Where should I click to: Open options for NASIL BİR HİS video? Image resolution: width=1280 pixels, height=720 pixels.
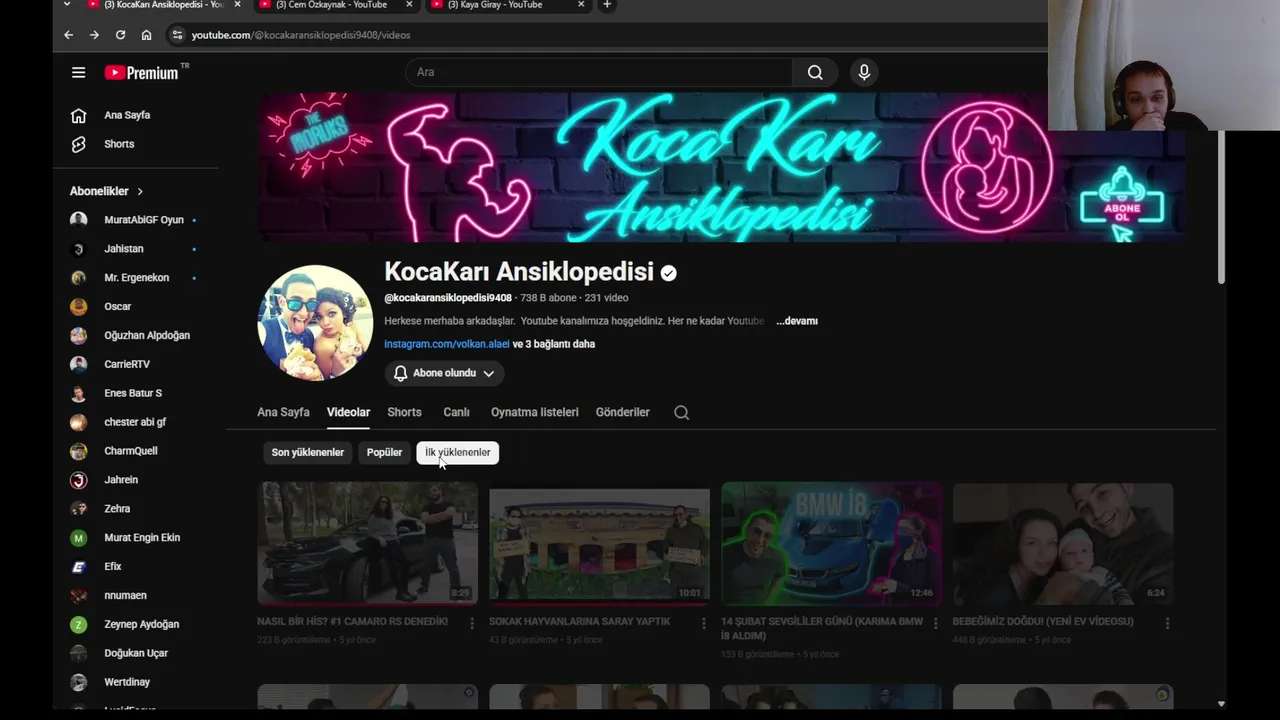(471, 623)
